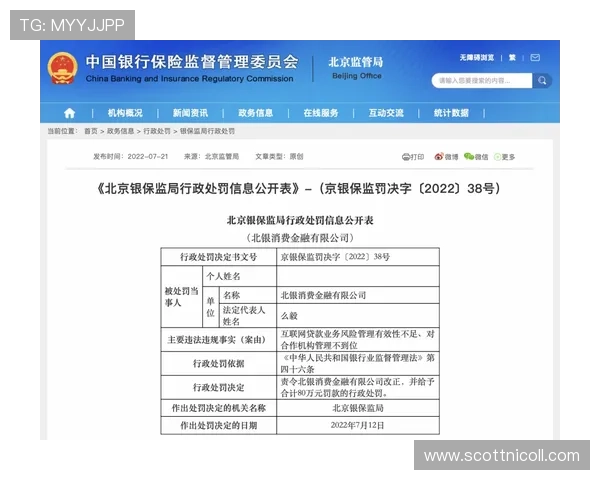Click breadcrumb 银保监局行政处罚 link
The width and height of the screenshot is (600, 480).
click(x=207, y=131)
